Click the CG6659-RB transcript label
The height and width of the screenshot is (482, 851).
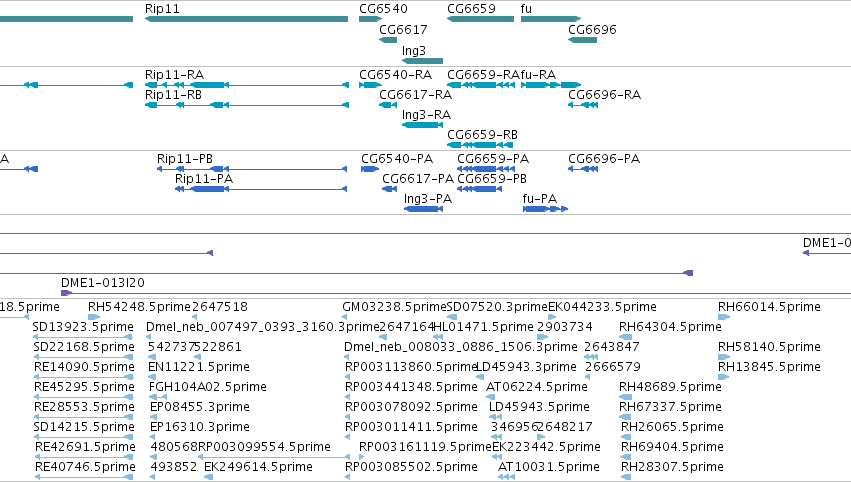coord(482,135)
